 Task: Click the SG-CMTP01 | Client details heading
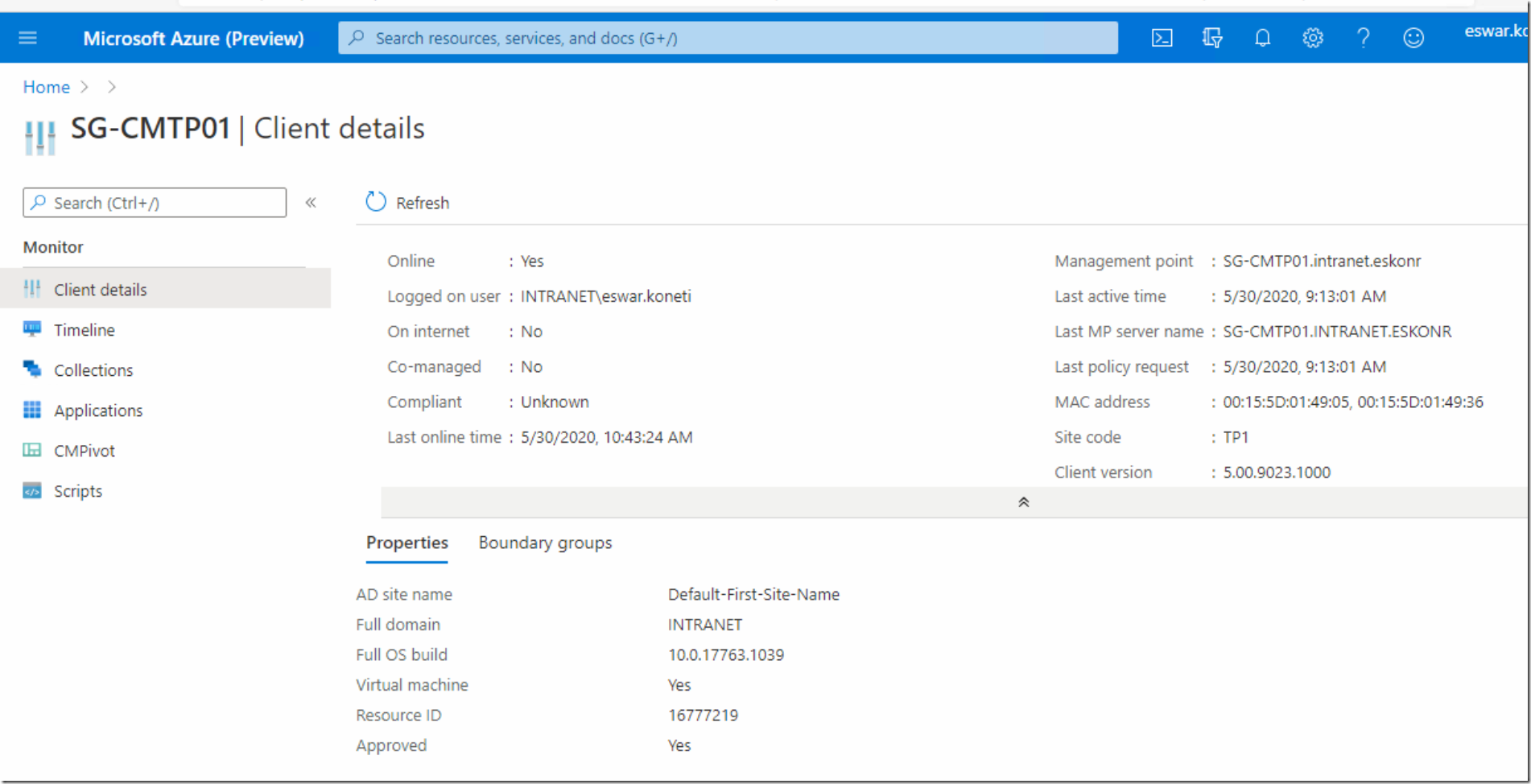248,129
